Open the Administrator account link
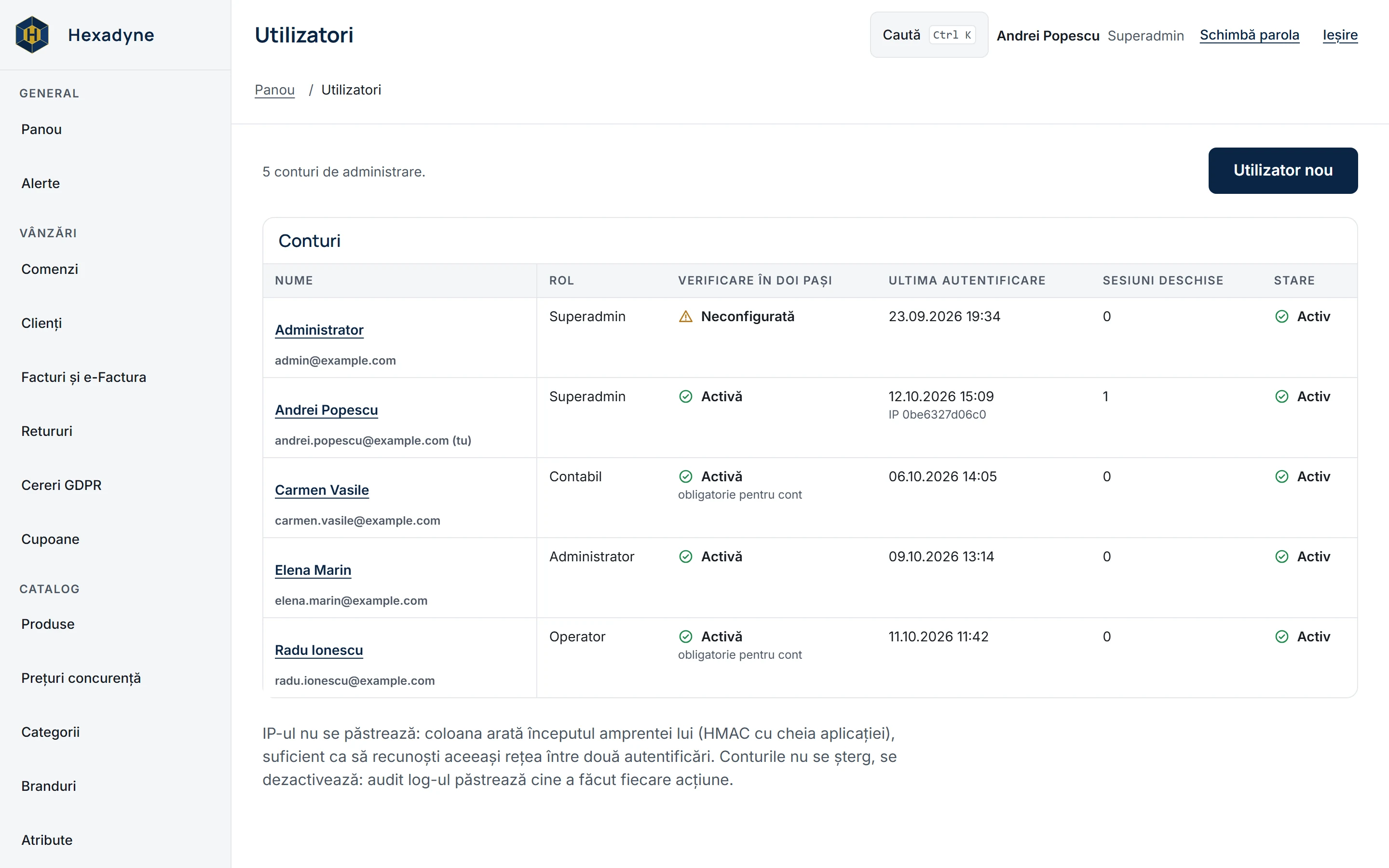This screenshot has height=868, width=1389. click(x=319, y=330)
